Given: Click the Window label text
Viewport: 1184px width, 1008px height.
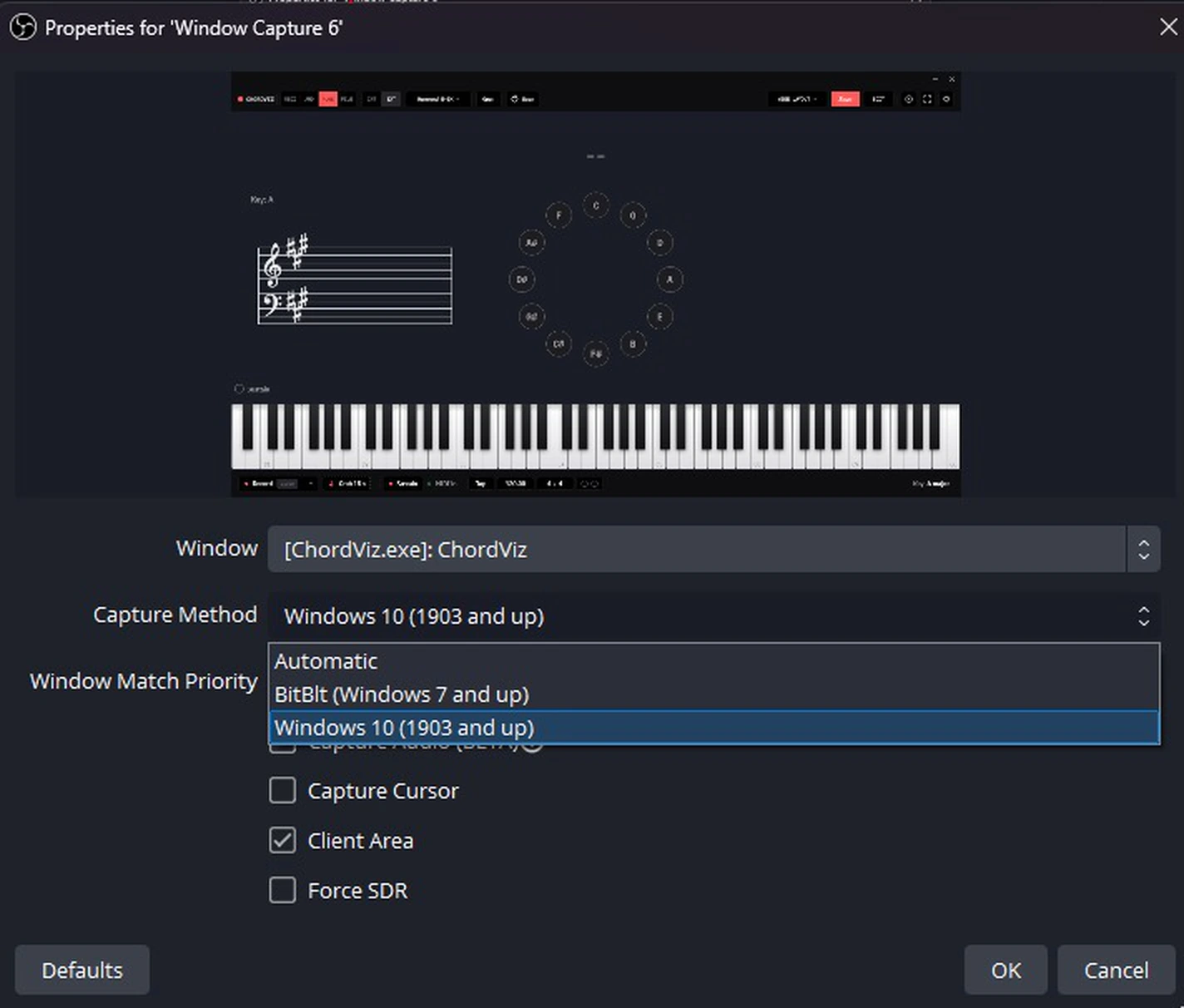Looking at the screenshot, I should pyautogui.click(x=217, y=548).
